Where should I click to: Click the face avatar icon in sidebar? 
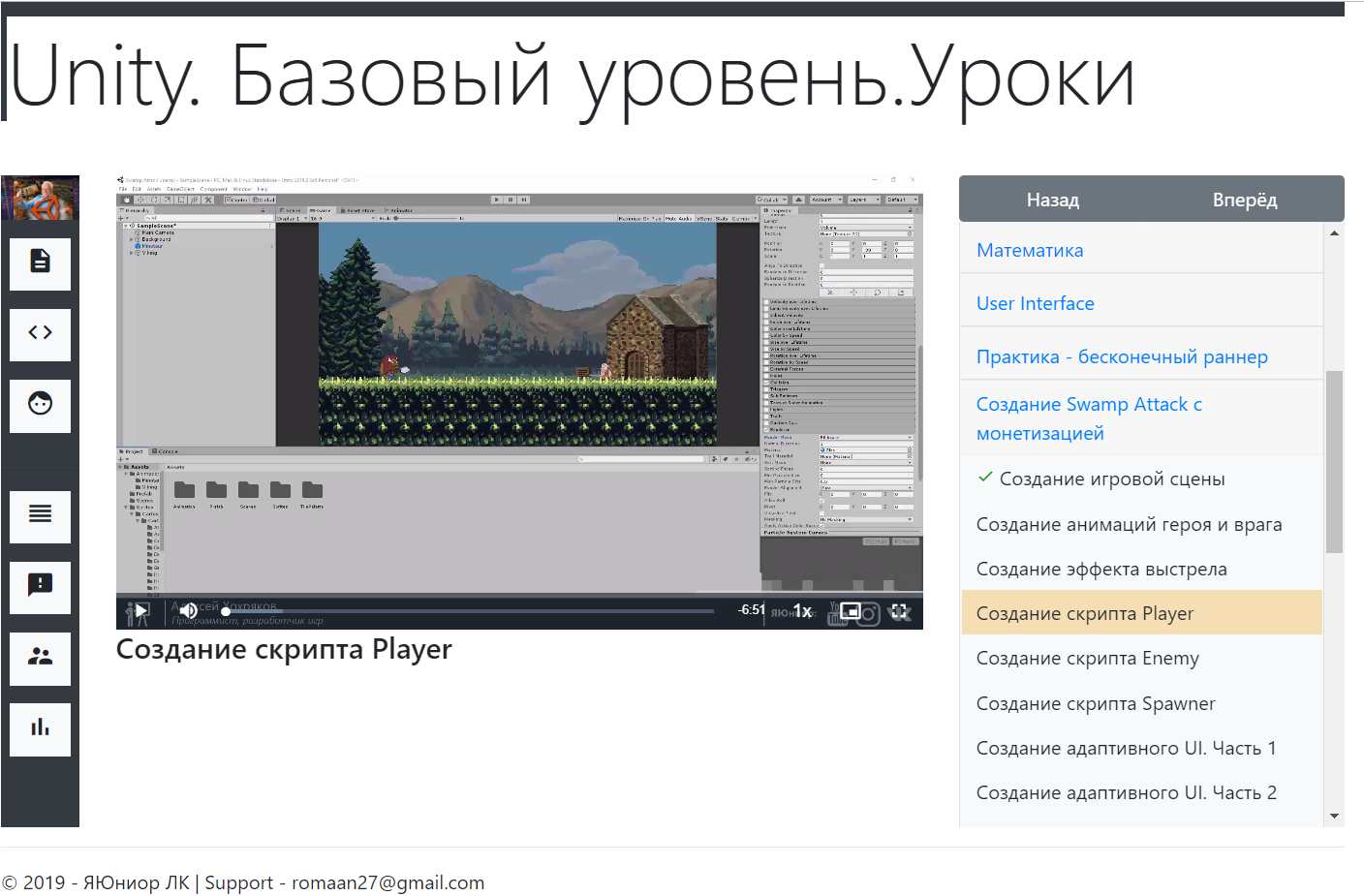40,405
